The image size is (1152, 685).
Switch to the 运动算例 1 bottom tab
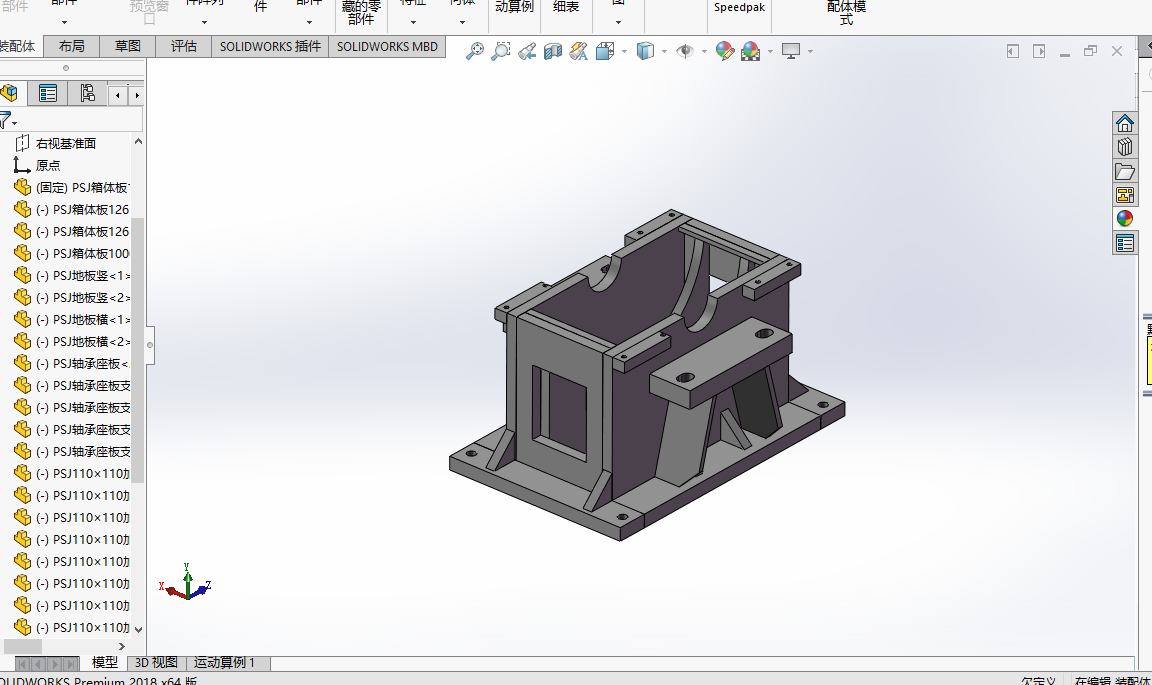[224, 663]
